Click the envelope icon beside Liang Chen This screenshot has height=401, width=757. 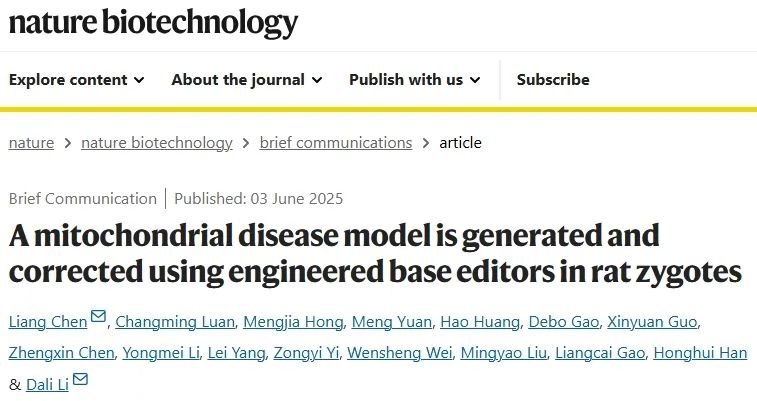[x=98, y=317]
